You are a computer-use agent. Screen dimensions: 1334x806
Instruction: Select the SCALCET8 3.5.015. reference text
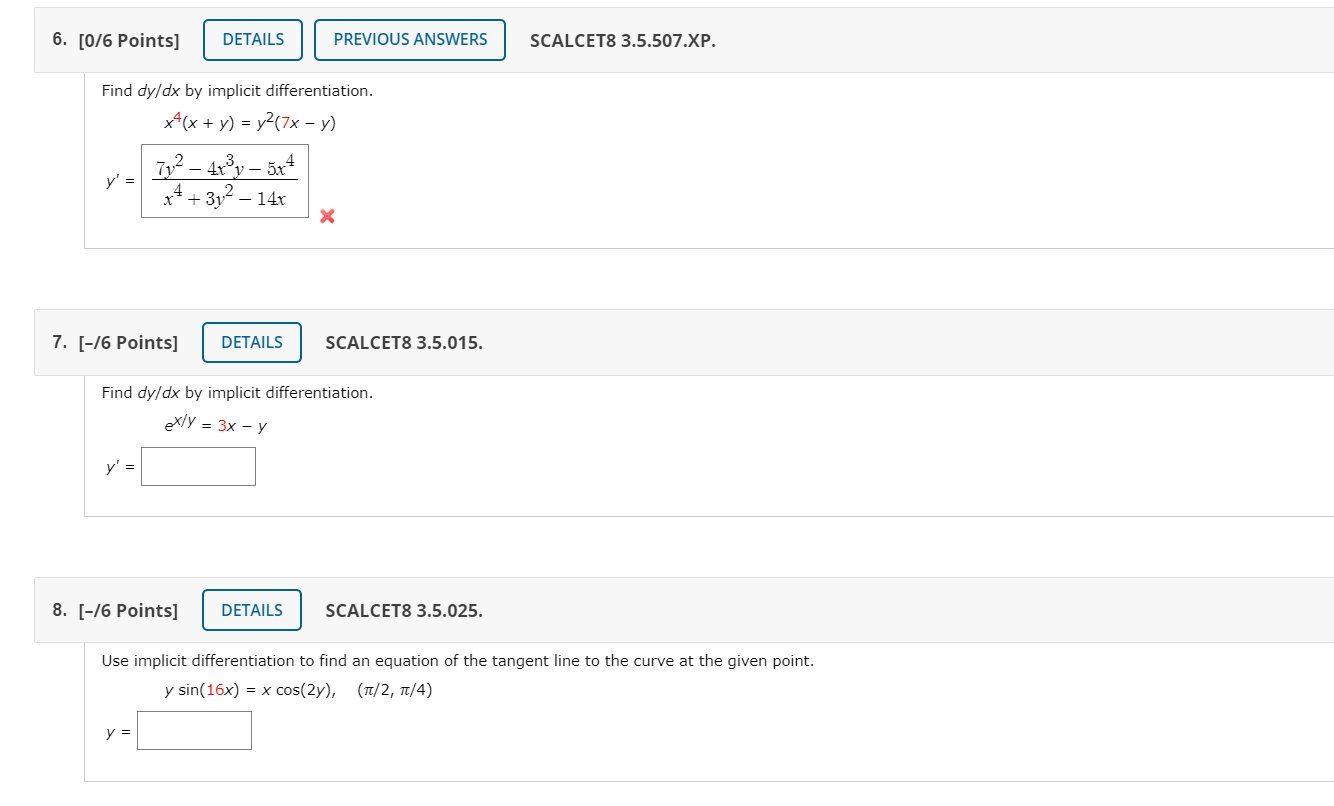(x=404, y=343)
